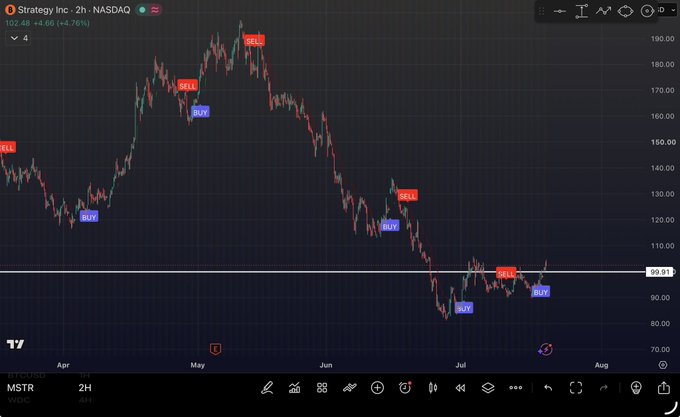Select the BUY label near 160 in May
The width and height of the screenshot is (680, 417).
click(x=200, y=113)
